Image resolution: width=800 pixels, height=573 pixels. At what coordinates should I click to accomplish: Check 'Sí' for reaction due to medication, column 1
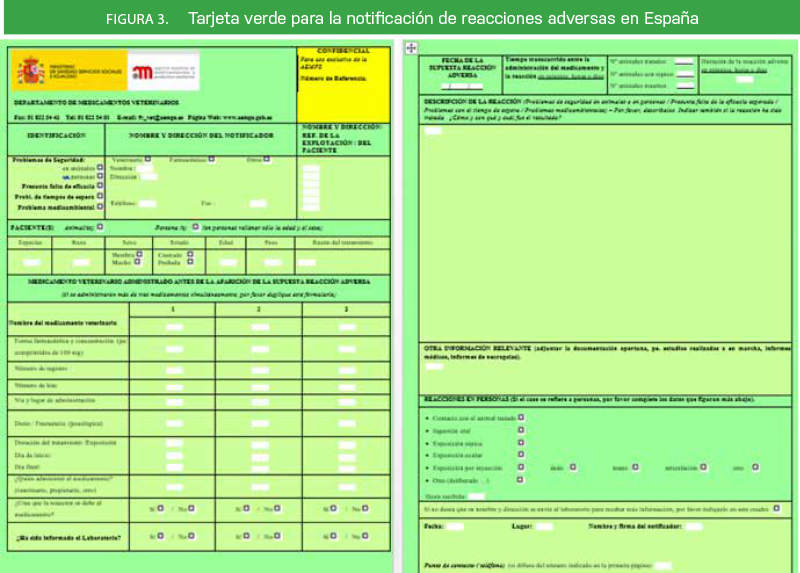click(161, 508)
